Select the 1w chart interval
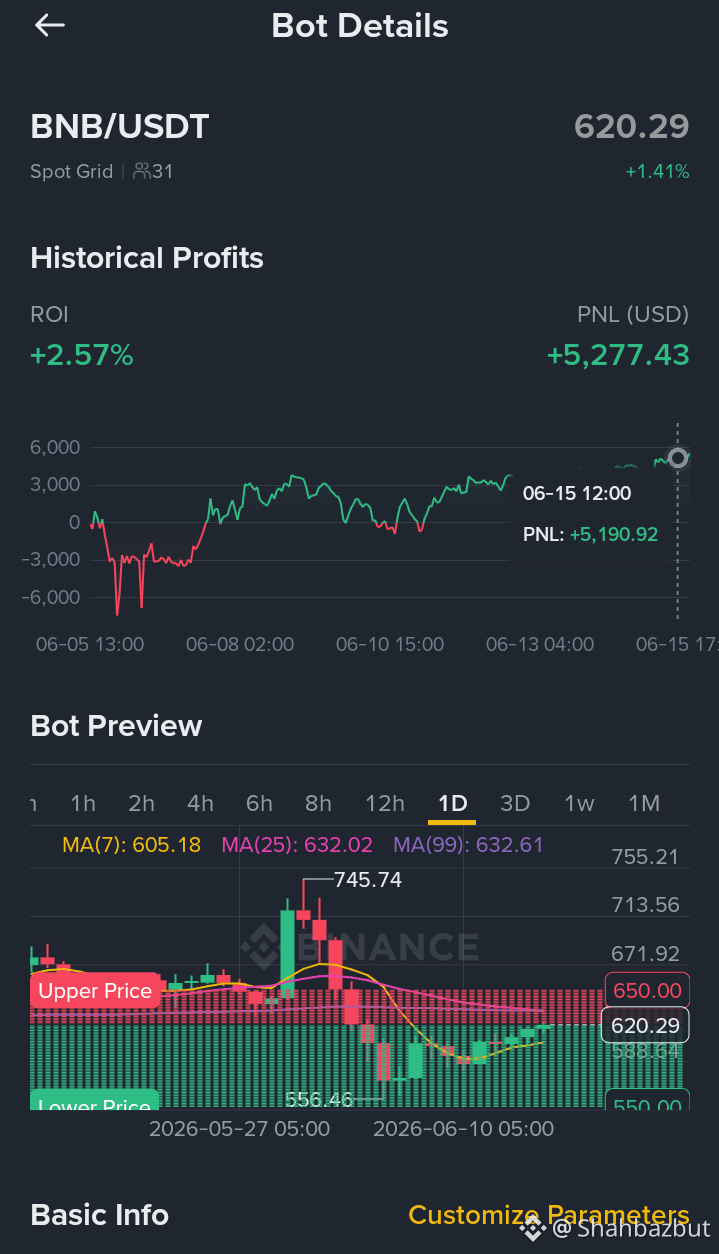The width and height of the screenshot is (719, 1254). click(x=579, y=803)
